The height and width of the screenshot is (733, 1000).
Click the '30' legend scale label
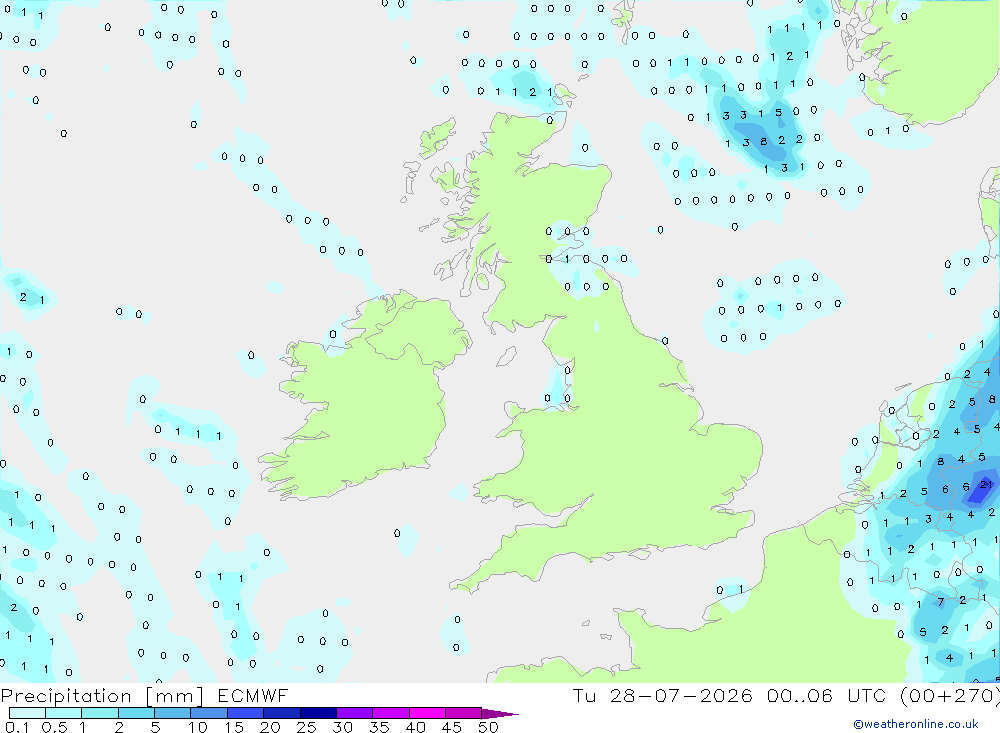pyautogui.click(x=342, y=727)
